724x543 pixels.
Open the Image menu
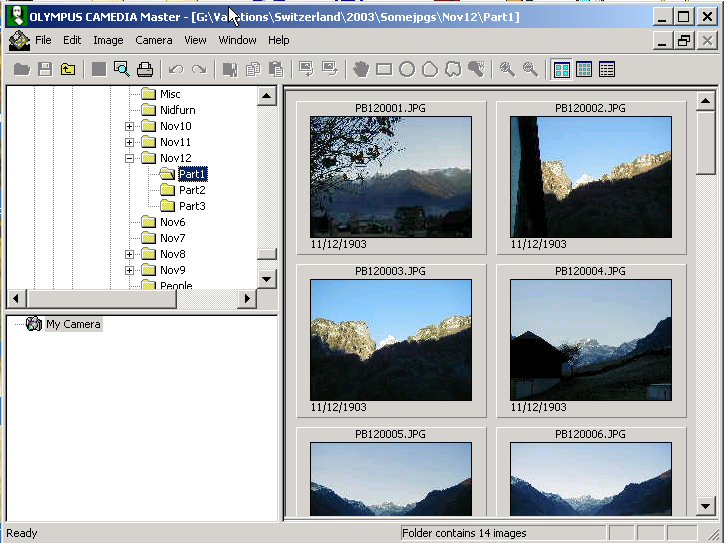click(108, 40)
